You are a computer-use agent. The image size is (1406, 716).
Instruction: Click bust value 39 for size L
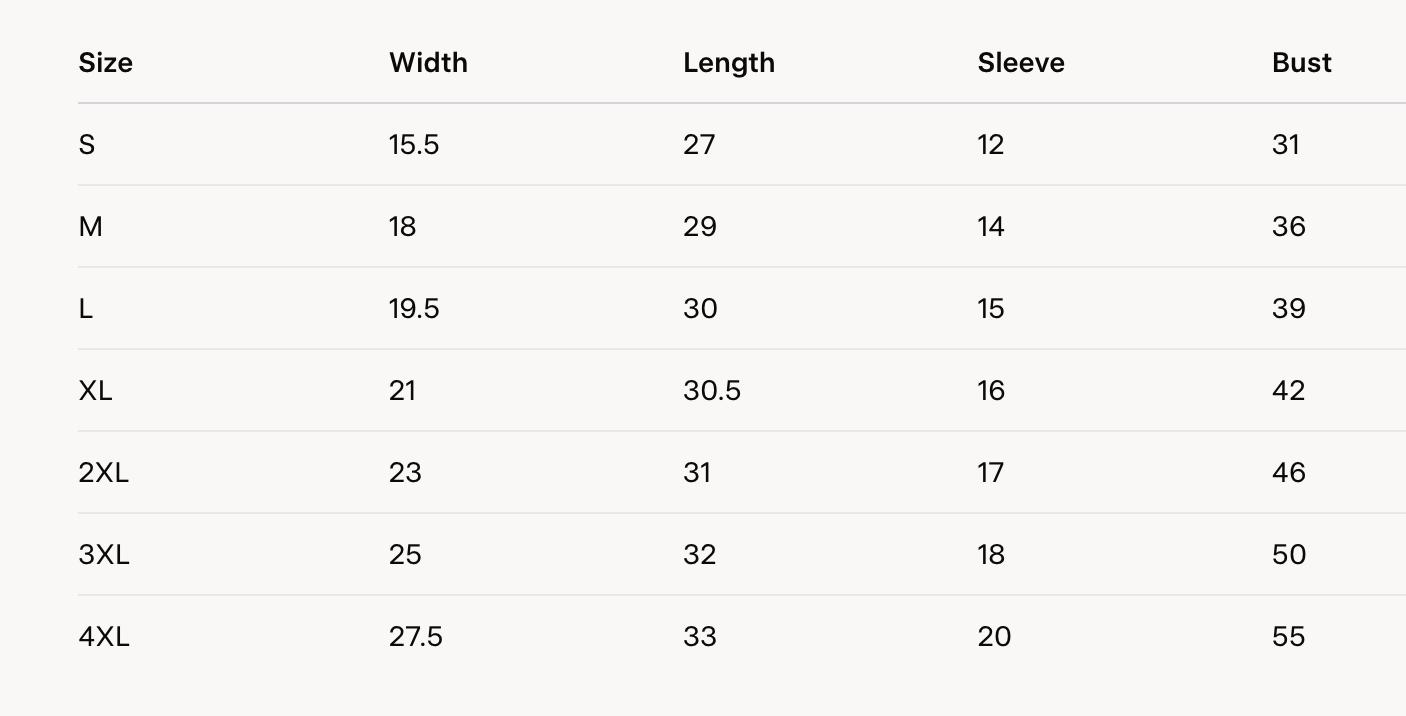point(1288,309)
